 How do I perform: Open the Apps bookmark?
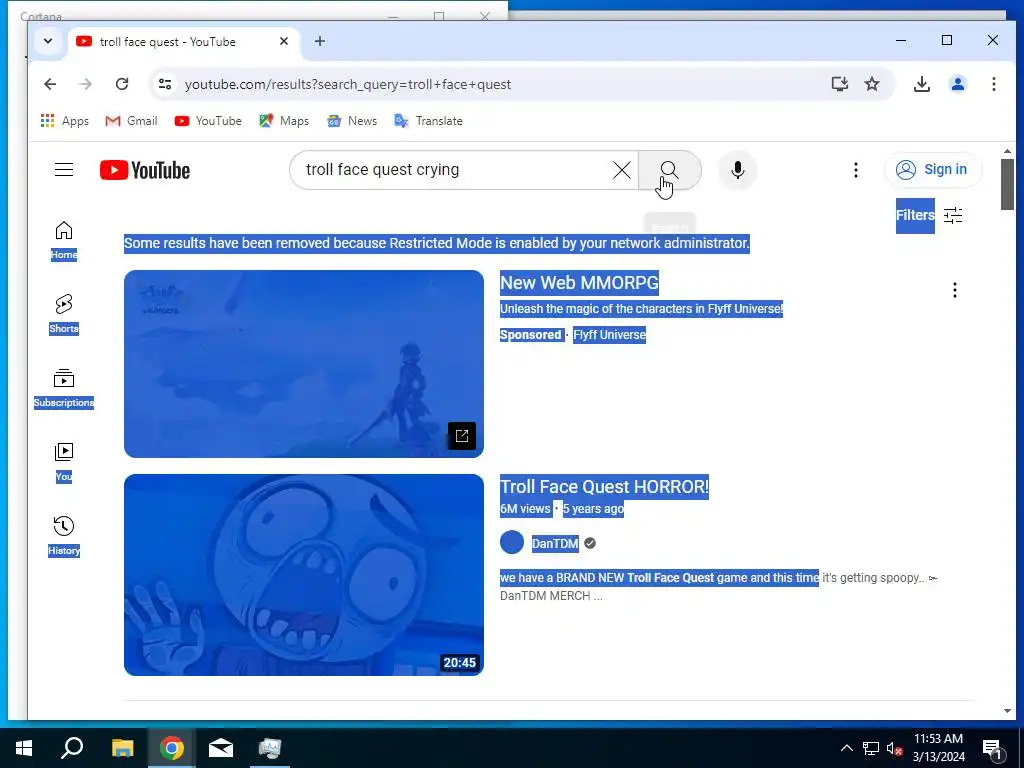click(x=65, y=121)
